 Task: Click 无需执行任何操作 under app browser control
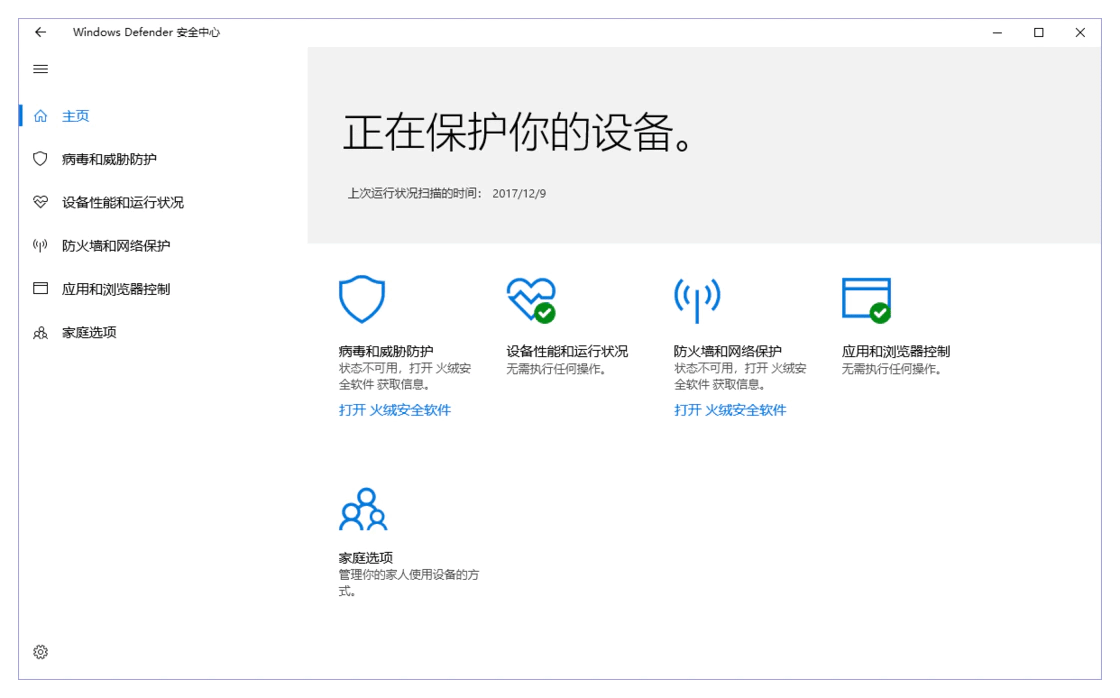(x=891, y=369)
